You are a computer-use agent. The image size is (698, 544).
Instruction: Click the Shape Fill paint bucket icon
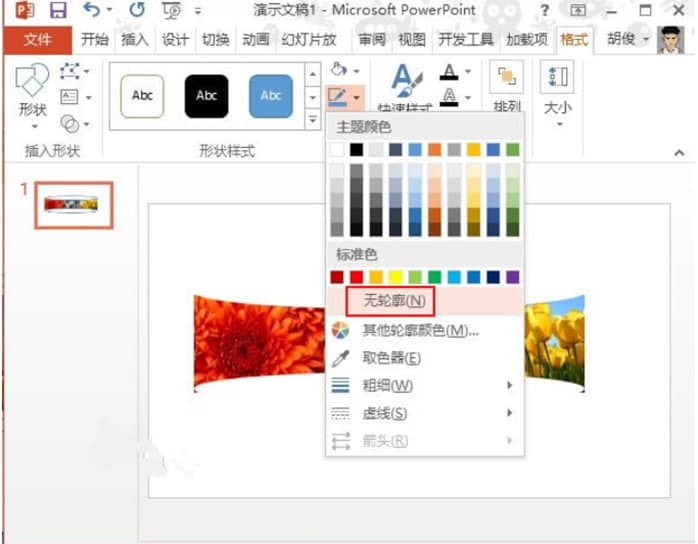339,69
